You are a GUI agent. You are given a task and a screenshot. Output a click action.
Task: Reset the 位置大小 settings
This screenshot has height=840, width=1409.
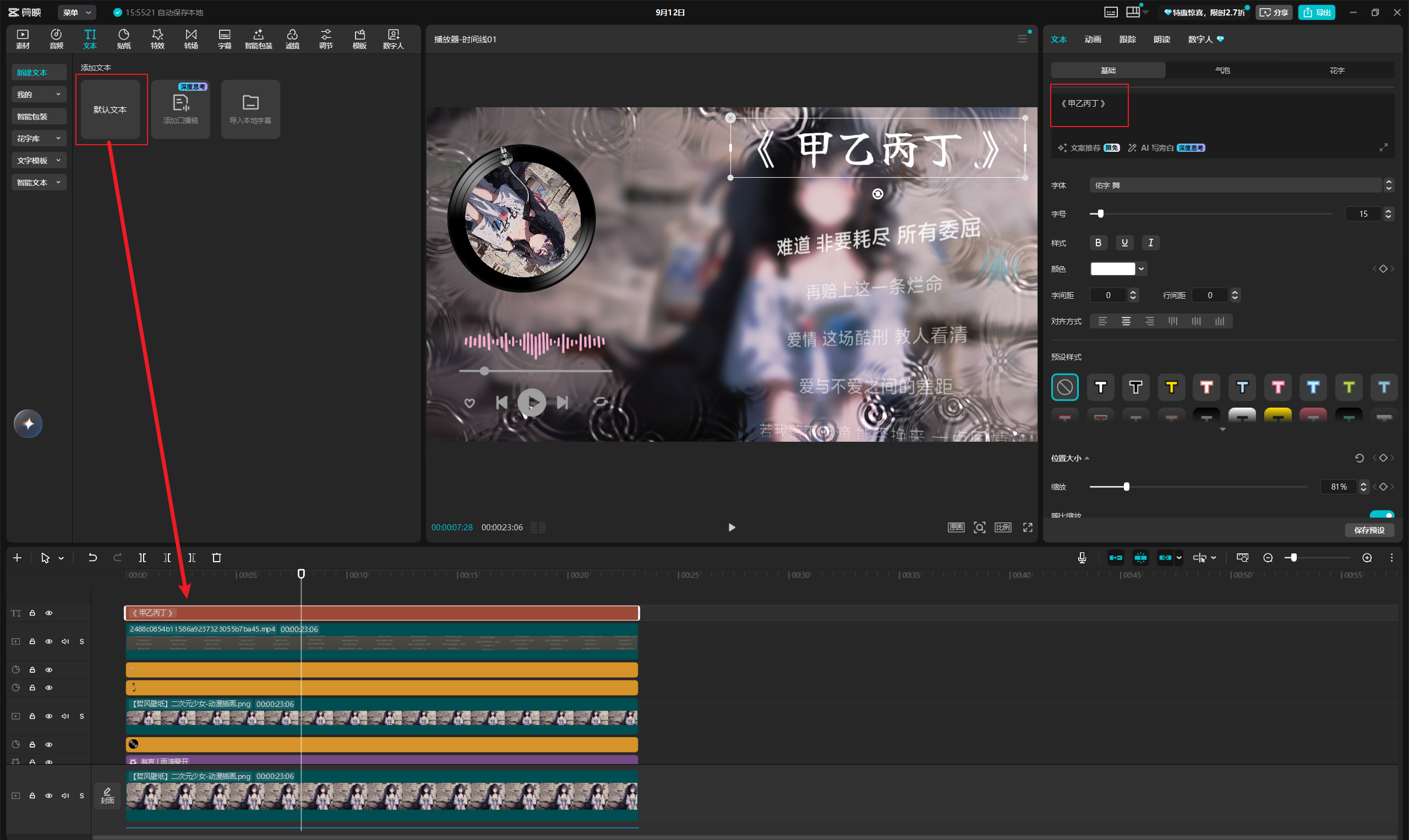click(x=1359, y=458)
